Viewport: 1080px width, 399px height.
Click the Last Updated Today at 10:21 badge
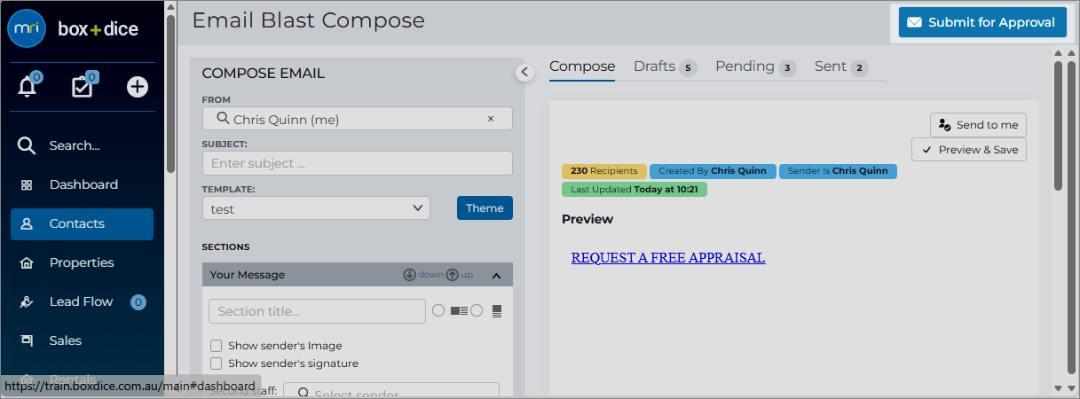[634, 189]
